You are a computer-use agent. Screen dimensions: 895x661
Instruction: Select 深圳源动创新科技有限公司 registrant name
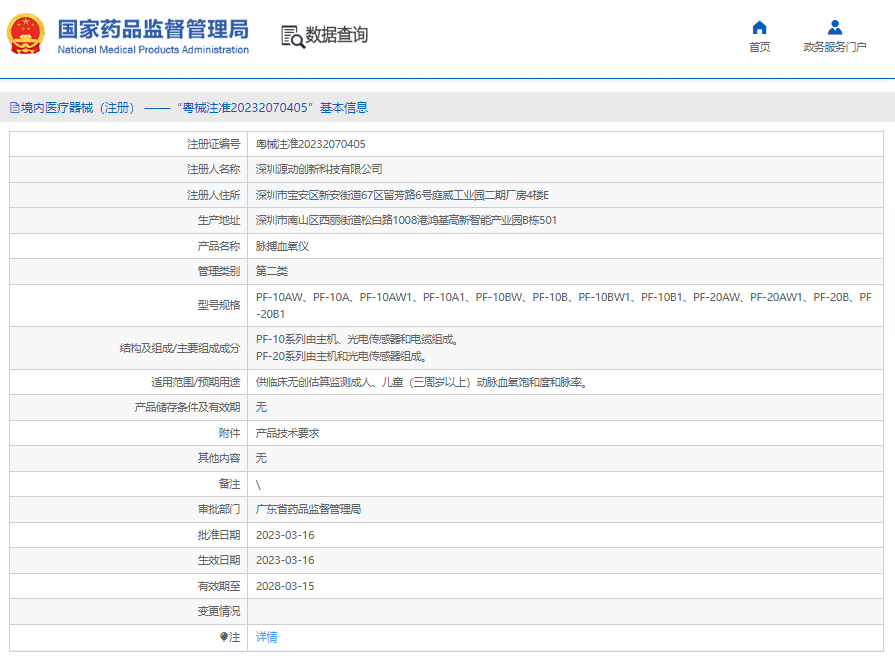click(319, 170)
